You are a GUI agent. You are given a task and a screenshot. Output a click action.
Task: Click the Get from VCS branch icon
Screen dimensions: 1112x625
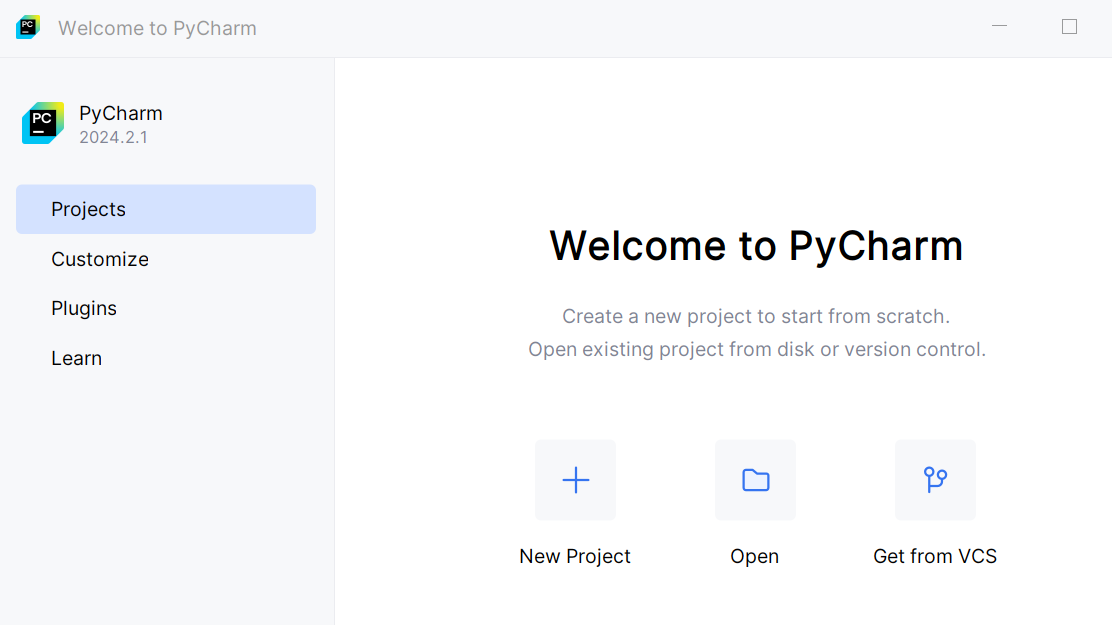935,480
